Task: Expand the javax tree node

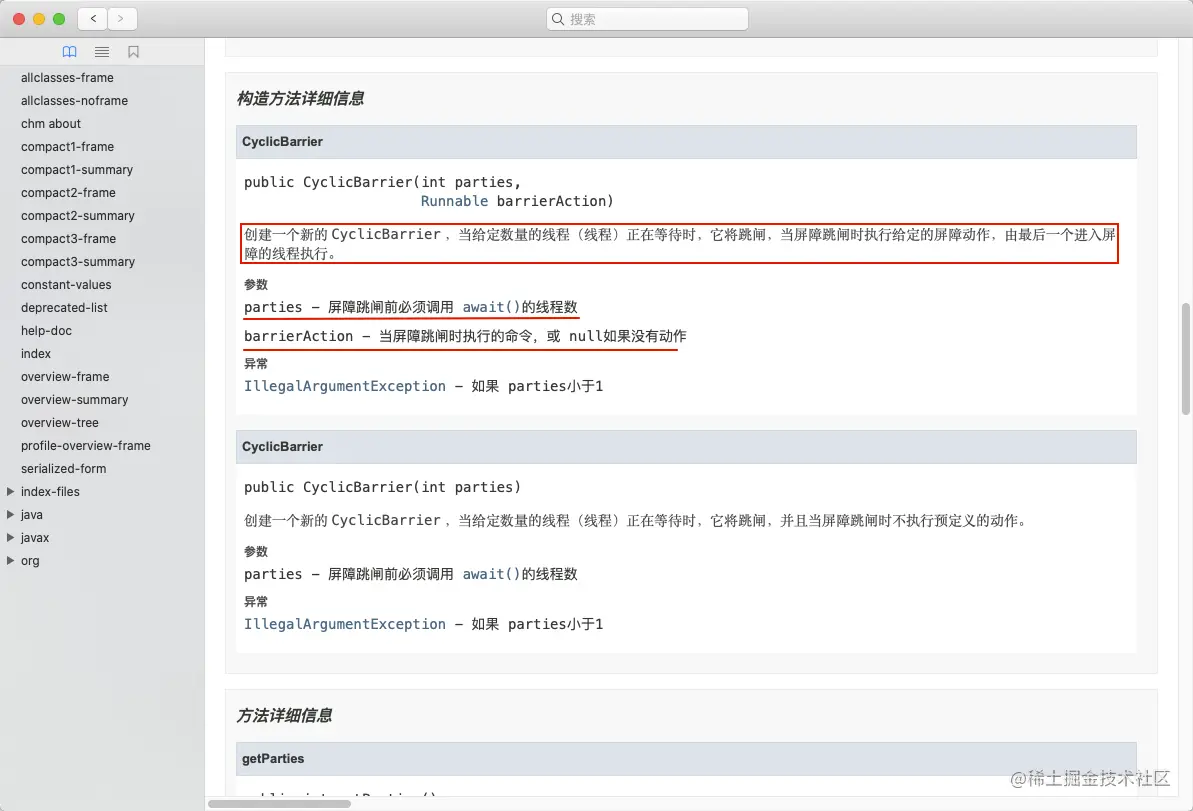Action: pyautogui.click(x=11, y=537)
